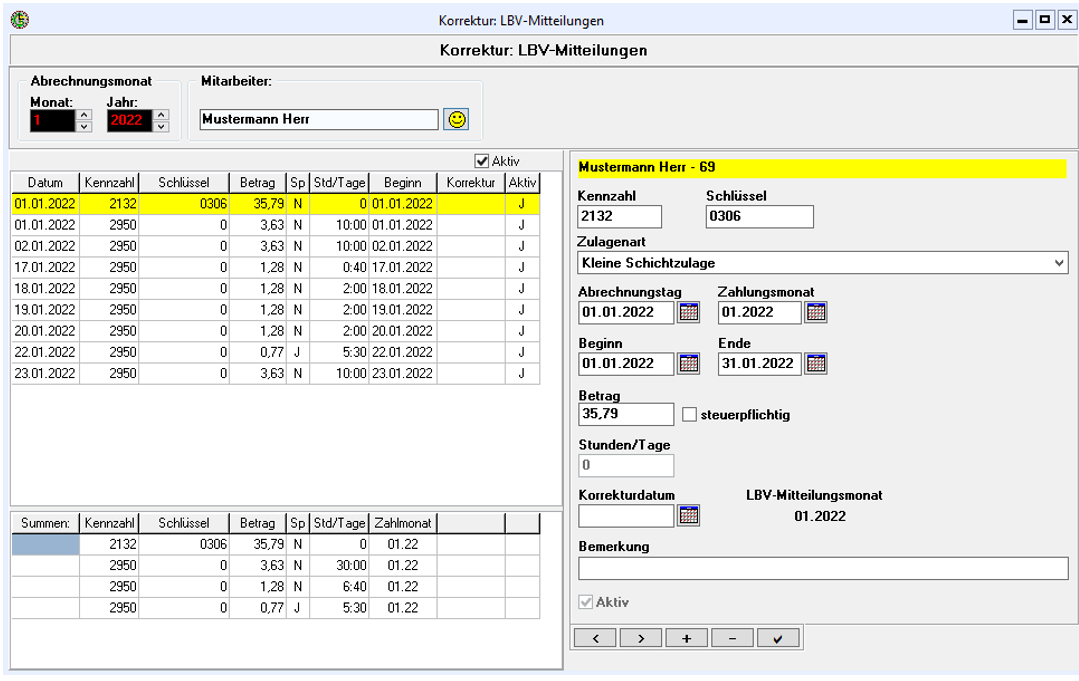1079x681 pixels.
Task: Click the empty Korrekturdatum field
Action: 626,515
